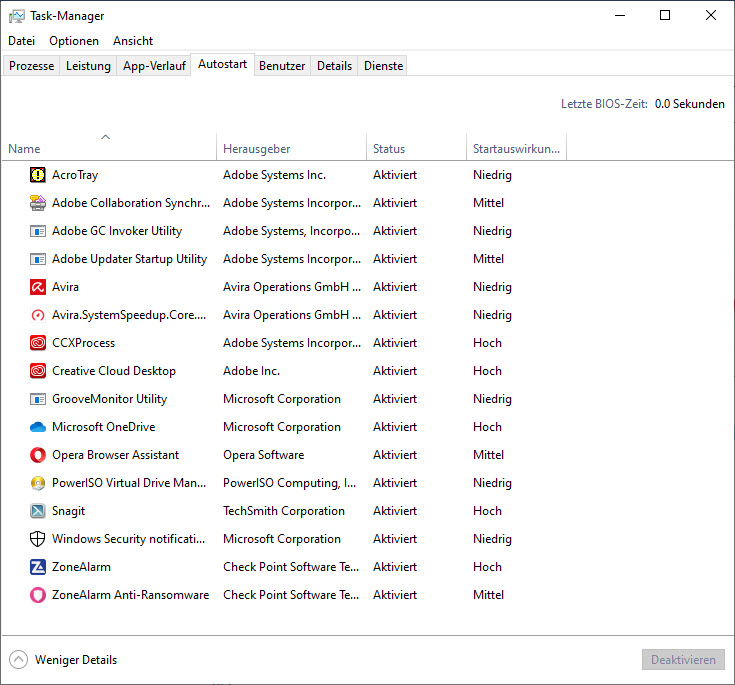Switch to the Benutzer tab
This screenshot has height=685, width=735.
coord(282,66)
